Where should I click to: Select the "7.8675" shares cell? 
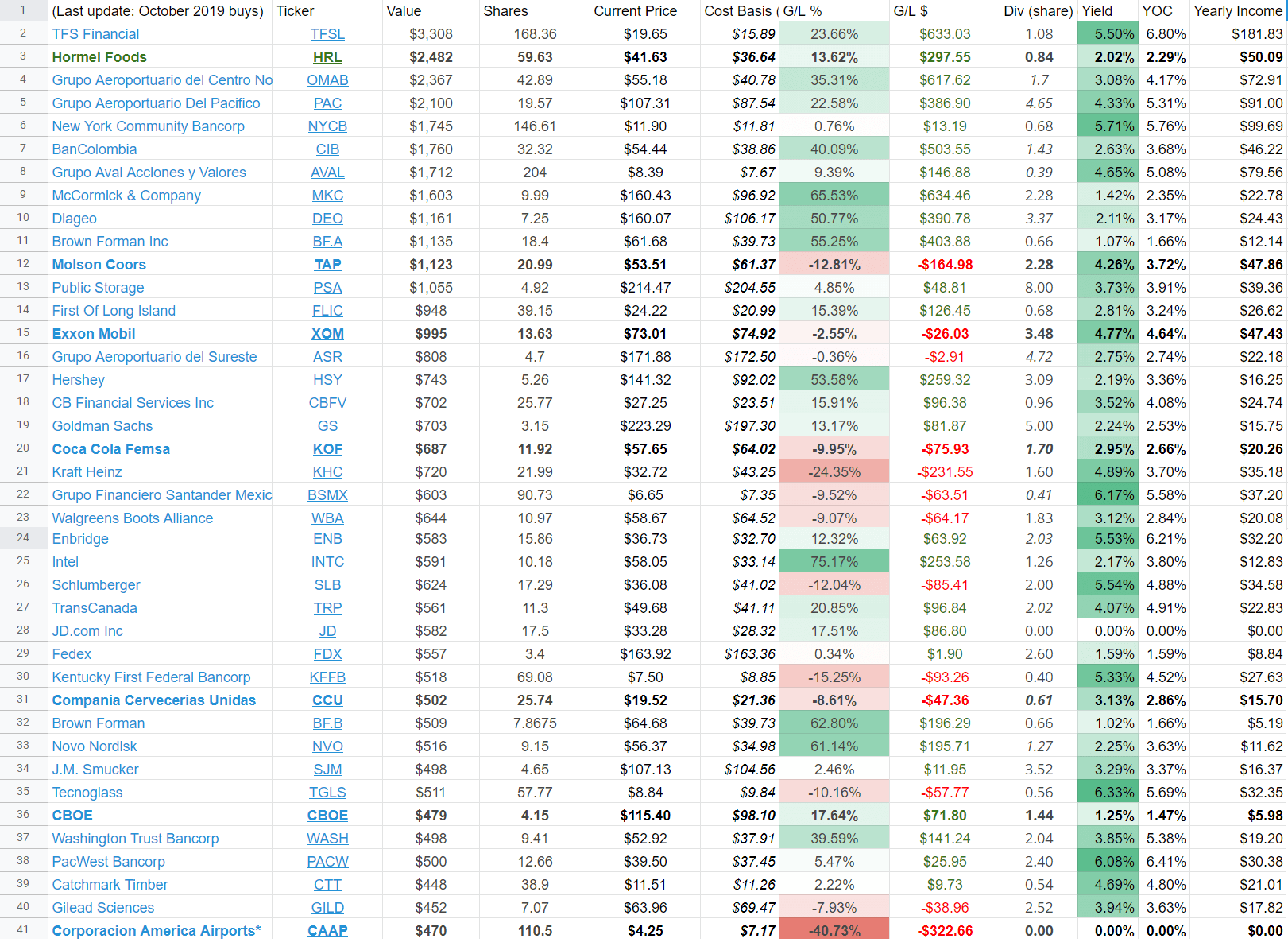click(x=535, y=723)
